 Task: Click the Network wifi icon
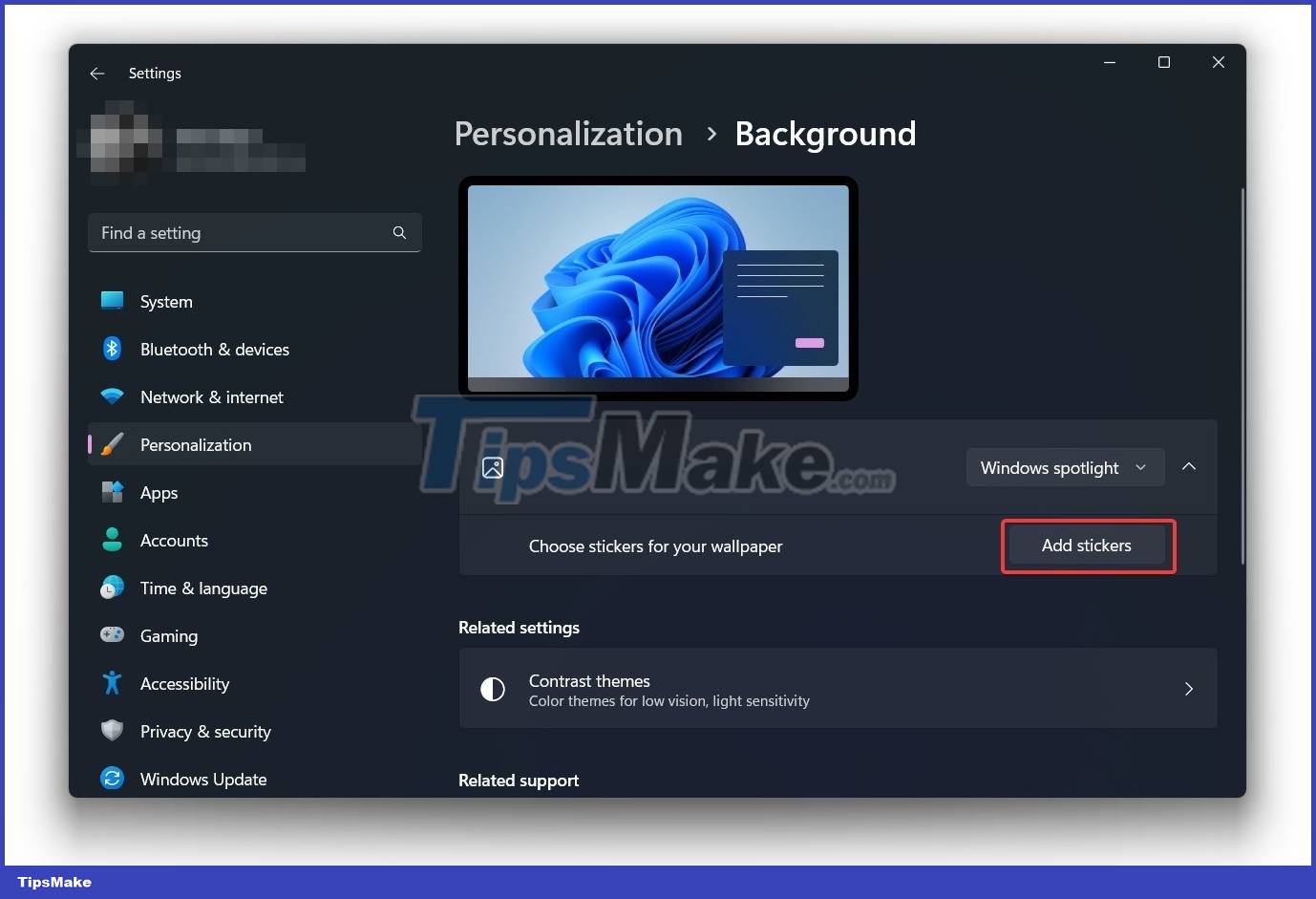(112, 396)
